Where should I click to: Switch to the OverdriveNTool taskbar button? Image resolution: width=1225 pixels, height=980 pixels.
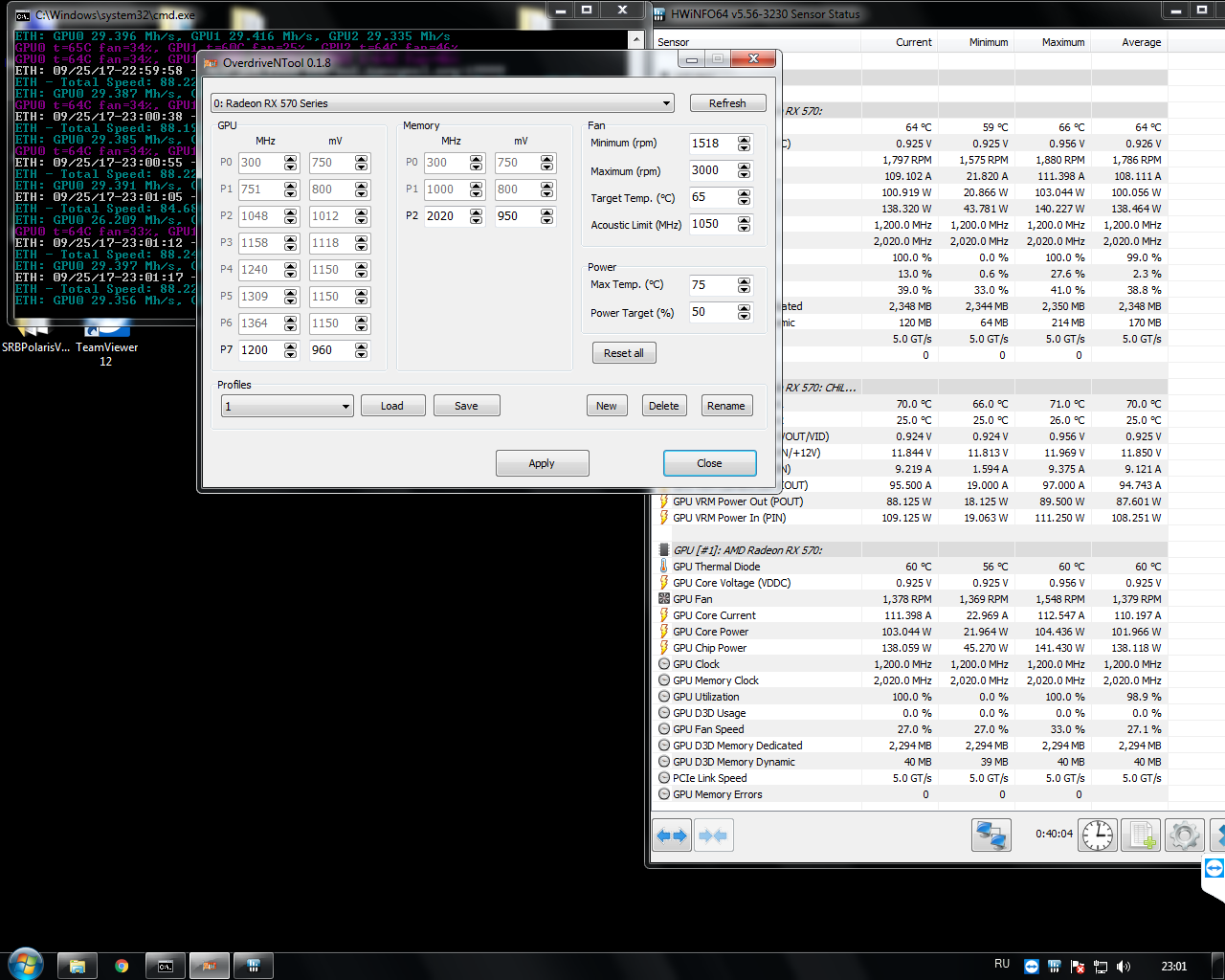(x=210, y=966)
